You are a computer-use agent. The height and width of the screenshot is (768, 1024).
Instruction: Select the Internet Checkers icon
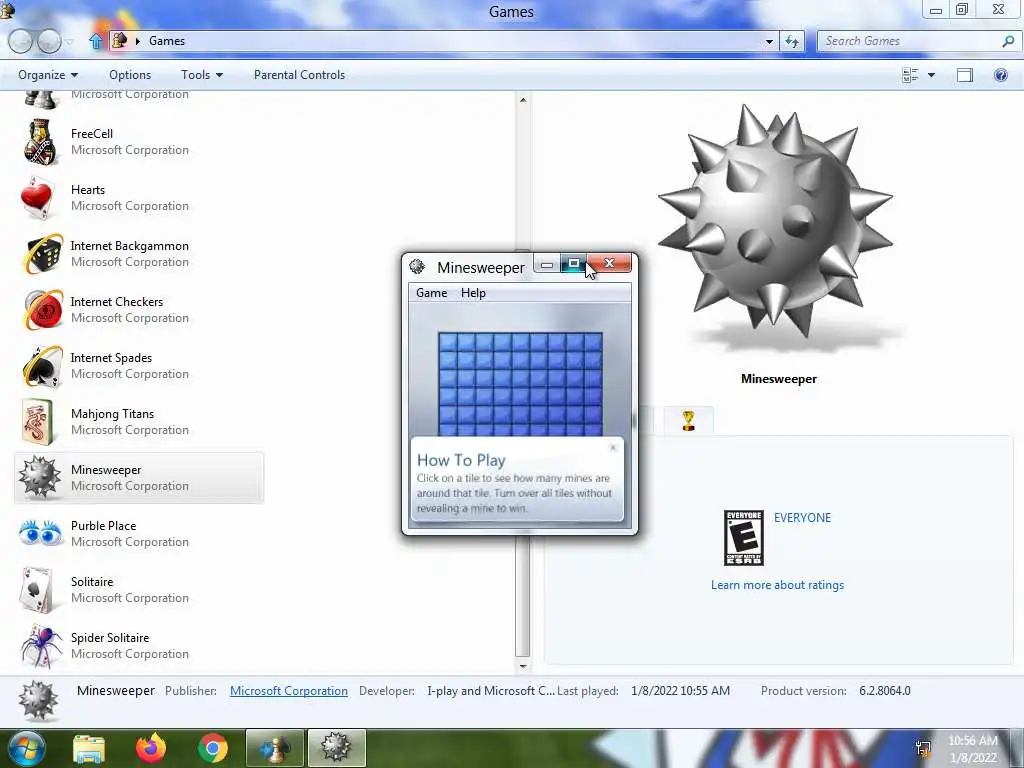tap(42, 310)
